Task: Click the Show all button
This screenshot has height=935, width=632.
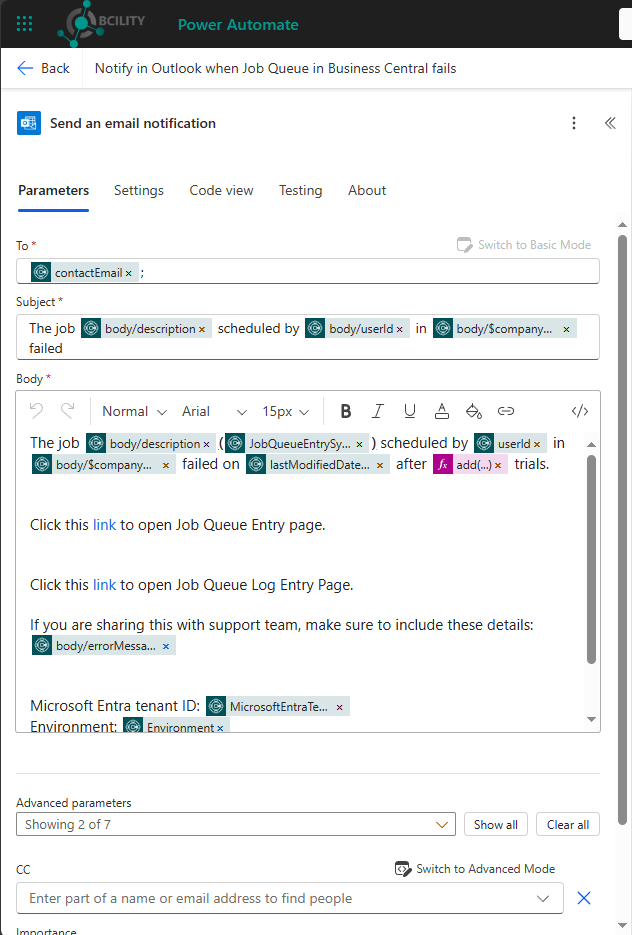Action: [495, 825]
